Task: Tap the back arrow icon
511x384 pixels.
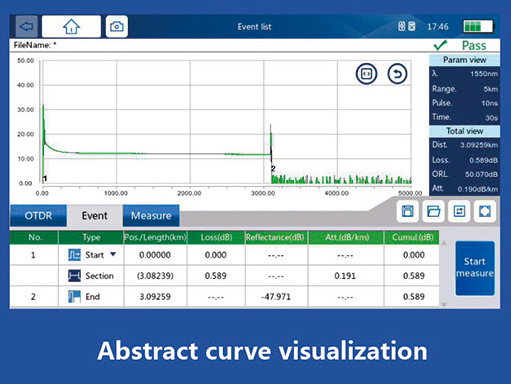Action: pyautogui.click(x=26, y=26)
